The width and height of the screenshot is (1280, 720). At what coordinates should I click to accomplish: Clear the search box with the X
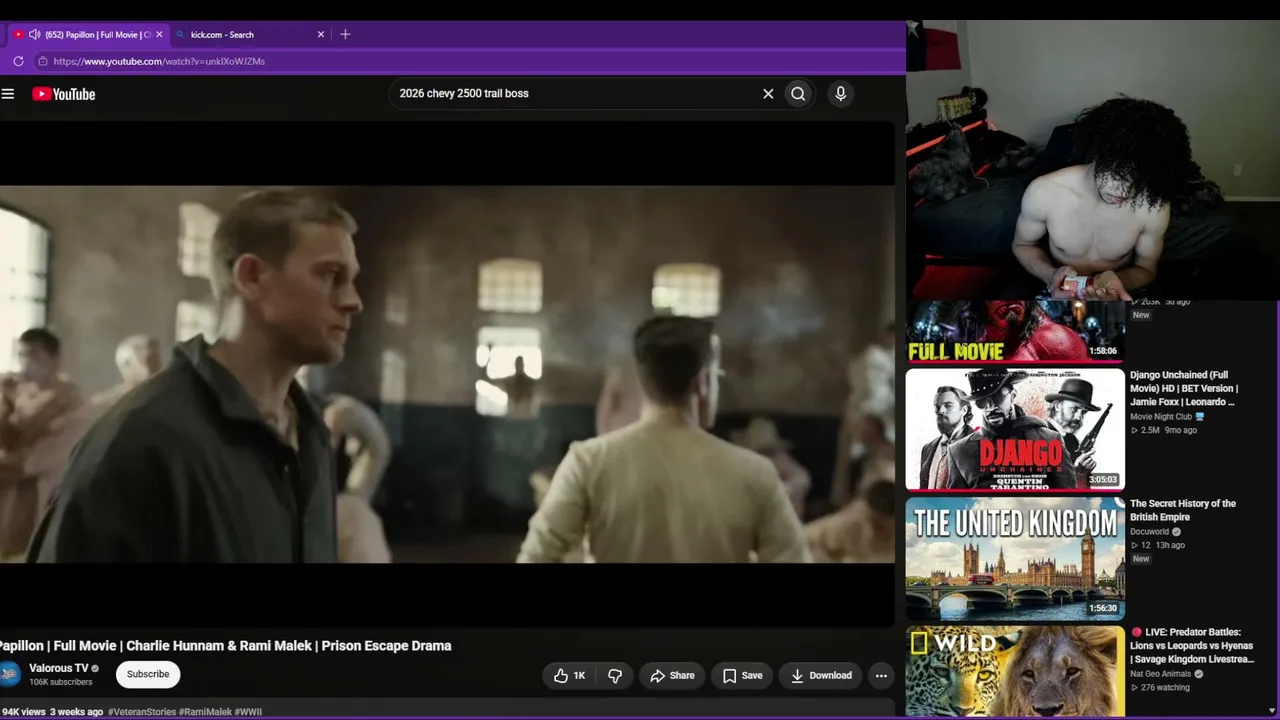(768, 94)
